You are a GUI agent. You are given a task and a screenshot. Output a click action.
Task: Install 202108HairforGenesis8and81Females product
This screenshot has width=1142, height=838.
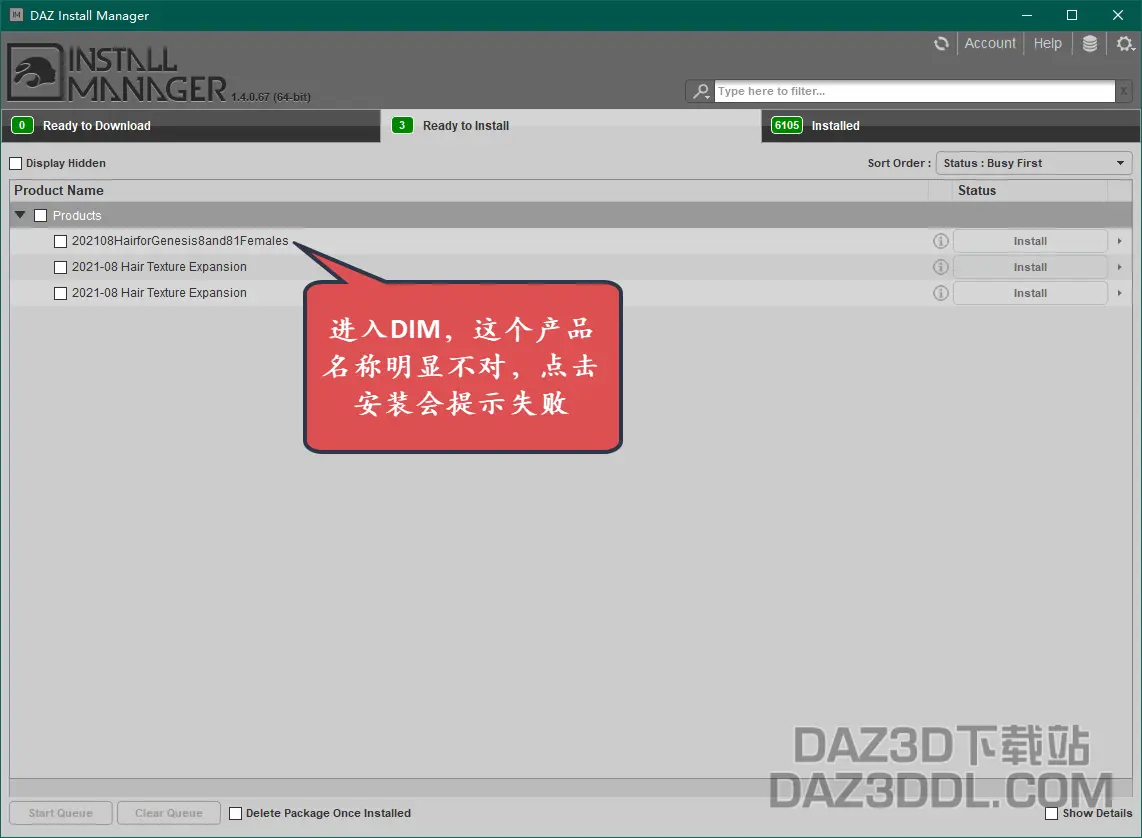tap(1030, 241)
